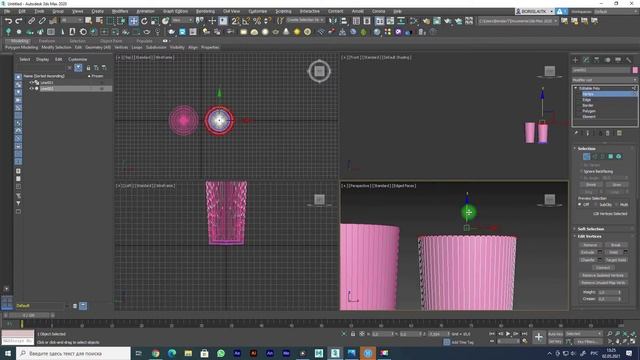This screenshot has height=360, width=640.
Task: Click the Target Weld button
Action: tap(616, 260)
